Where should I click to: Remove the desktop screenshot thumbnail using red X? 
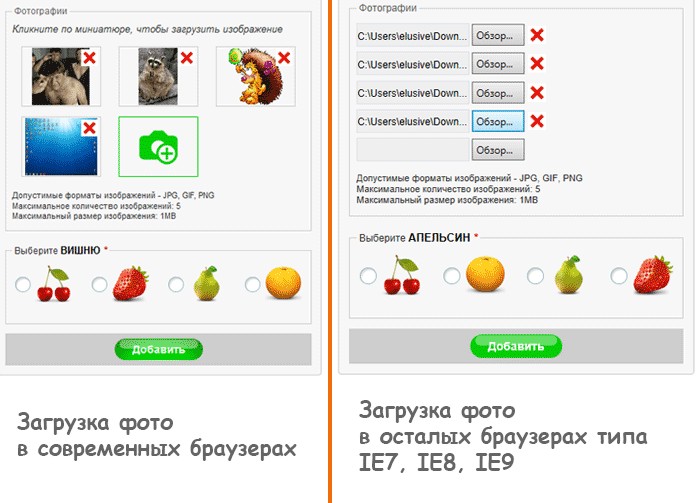pyautogui.click(x=89, y=128)
